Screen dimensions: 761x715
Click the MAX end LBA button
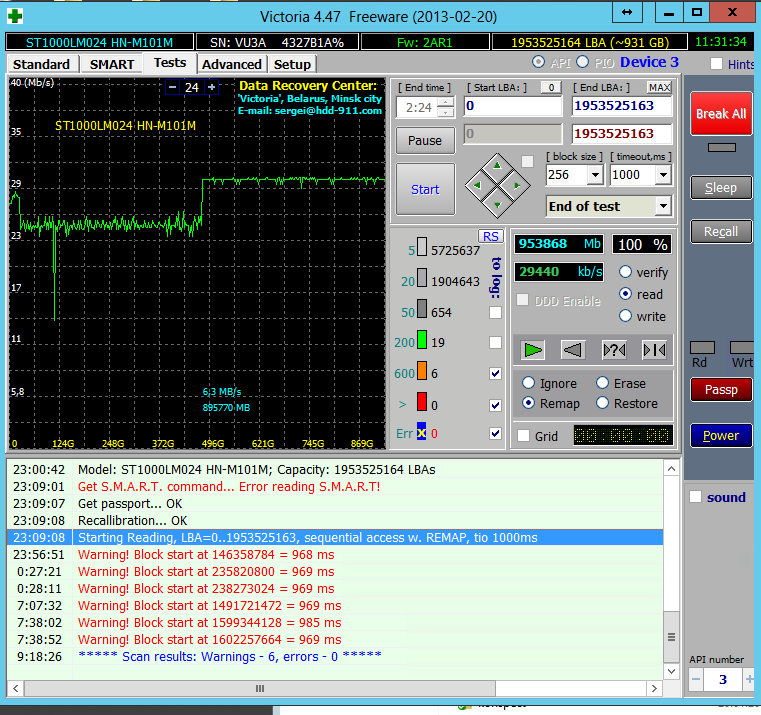(660, 87)
